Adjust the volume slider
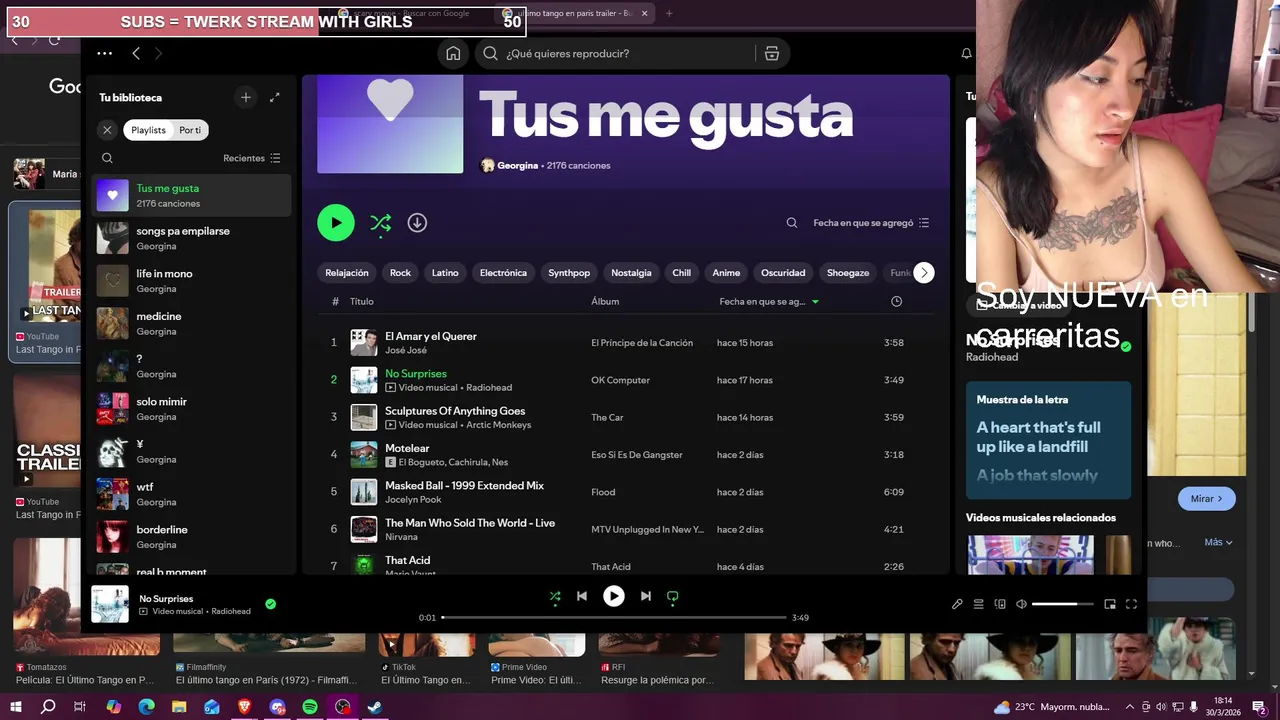Viewport: 1280px width, 720px height. point(1062,604)
